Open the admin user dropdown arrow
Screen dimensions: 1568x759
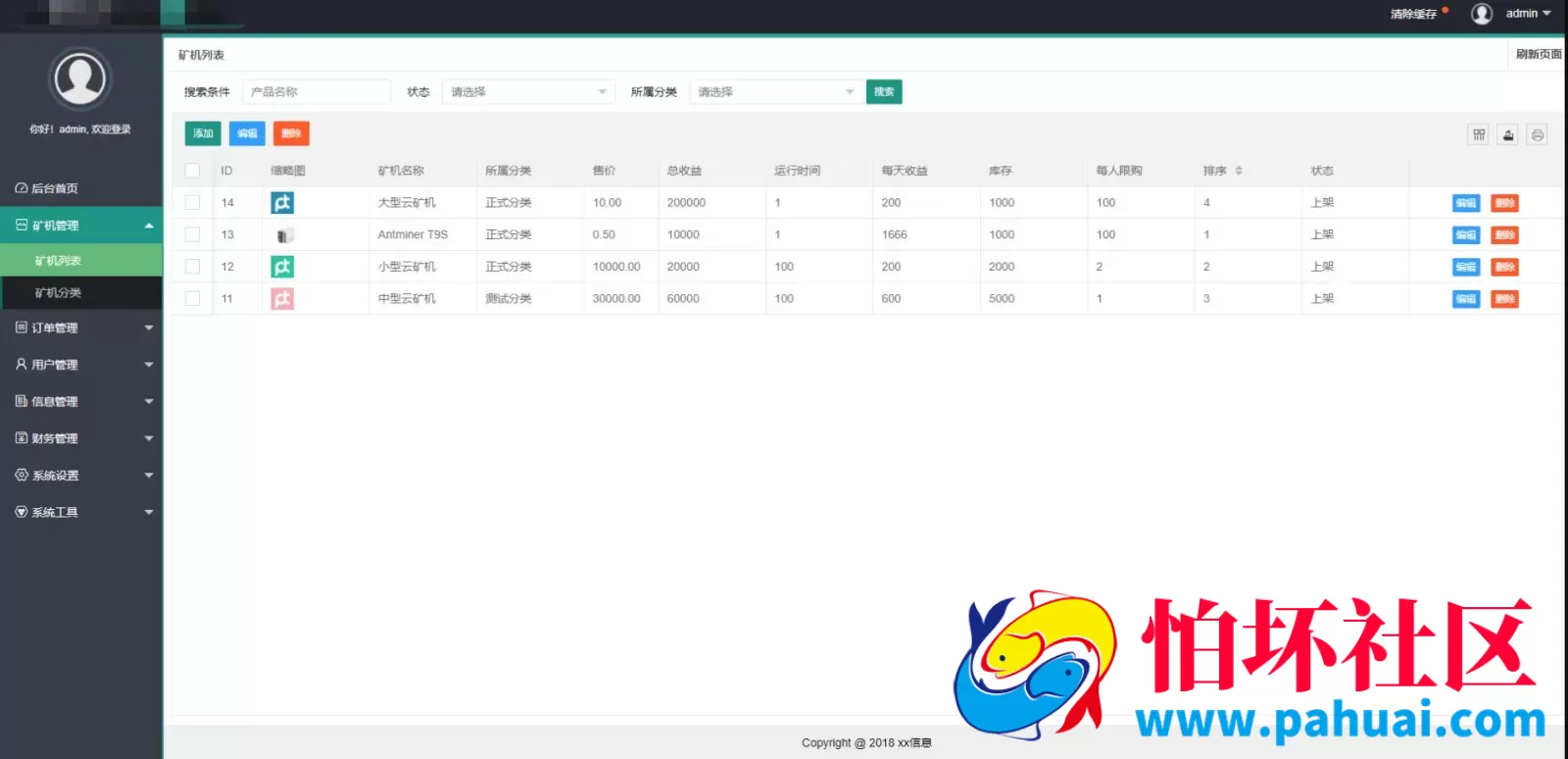pos(1547,14)
